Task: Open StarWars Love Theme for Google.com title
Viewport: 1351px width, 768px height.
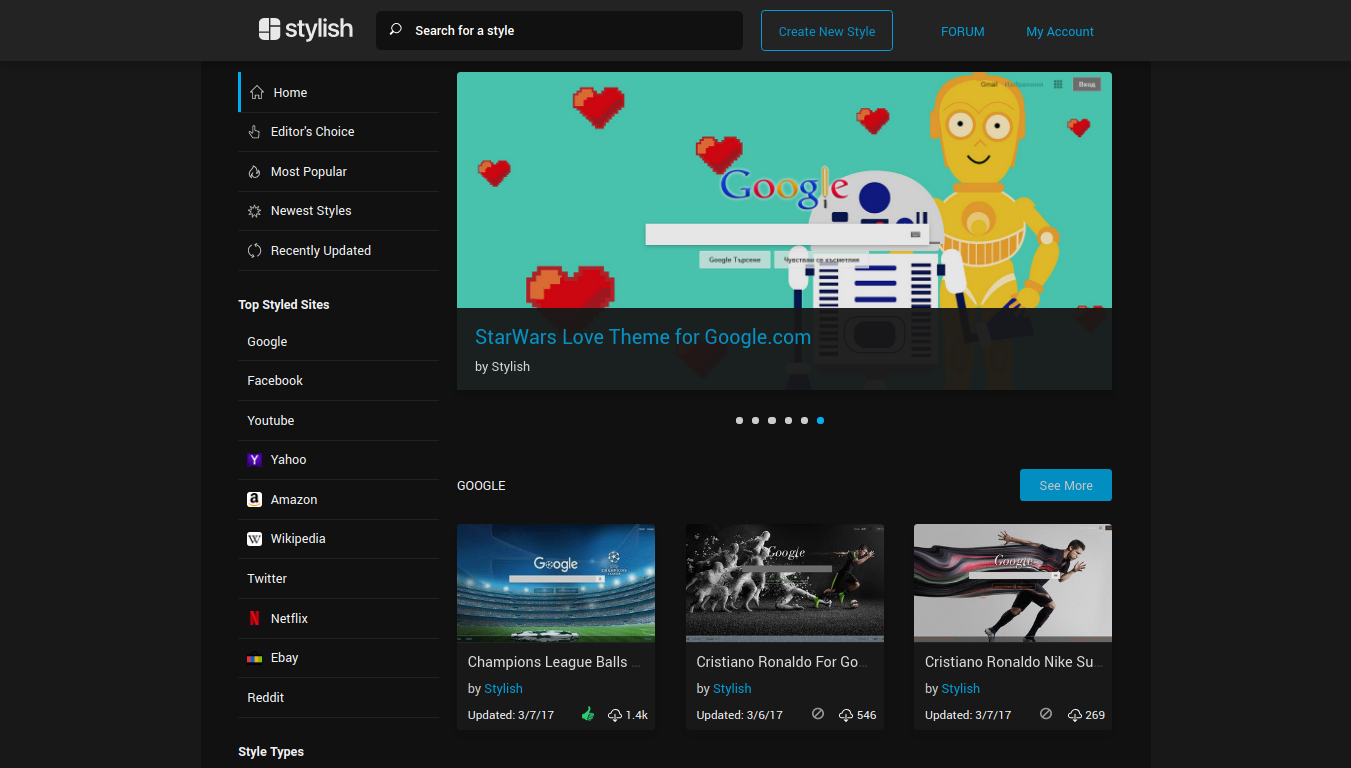Action: (x=643, y=337)
